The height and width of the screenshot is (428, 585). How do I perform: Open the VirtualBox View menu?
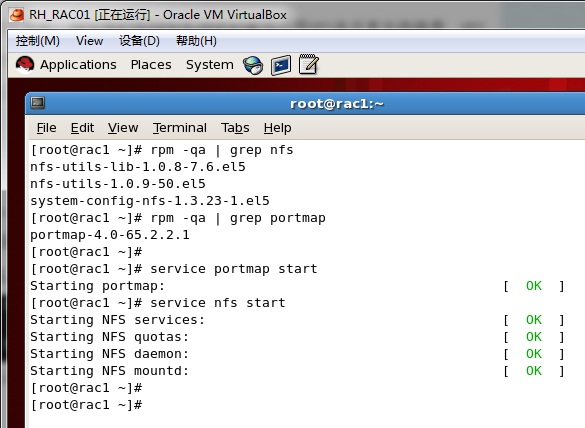90,41
